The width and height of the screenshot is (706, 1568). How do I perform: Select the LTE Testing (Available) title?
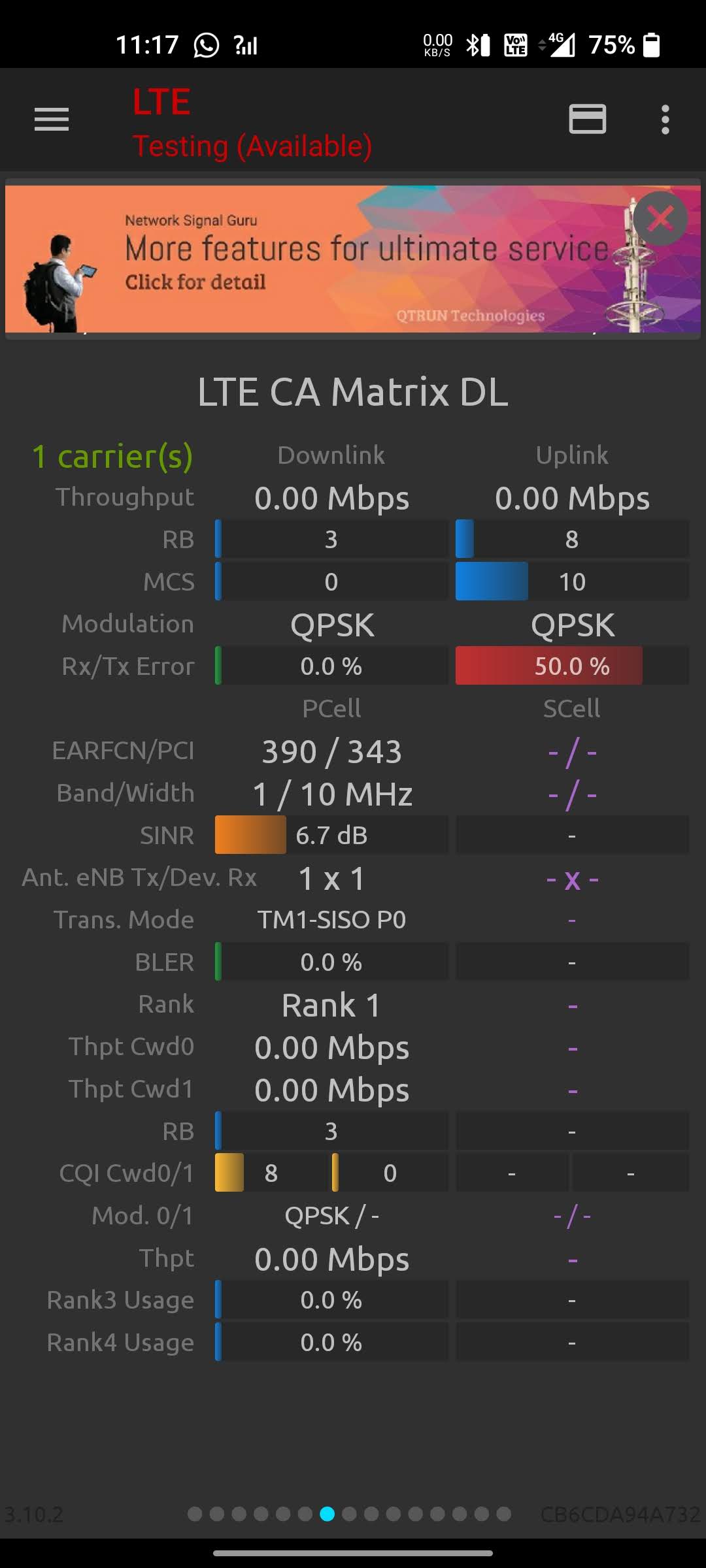[x=252, y=123]
